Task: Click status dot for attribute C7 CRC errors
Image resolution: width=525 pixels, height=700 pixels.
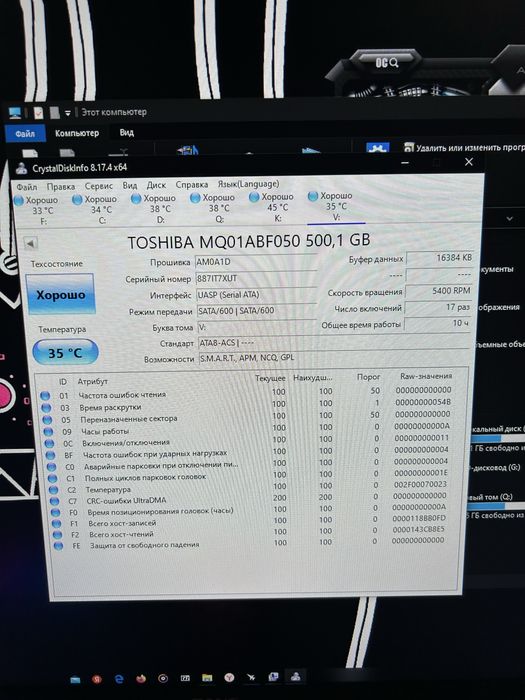Action: click(54, 501)
